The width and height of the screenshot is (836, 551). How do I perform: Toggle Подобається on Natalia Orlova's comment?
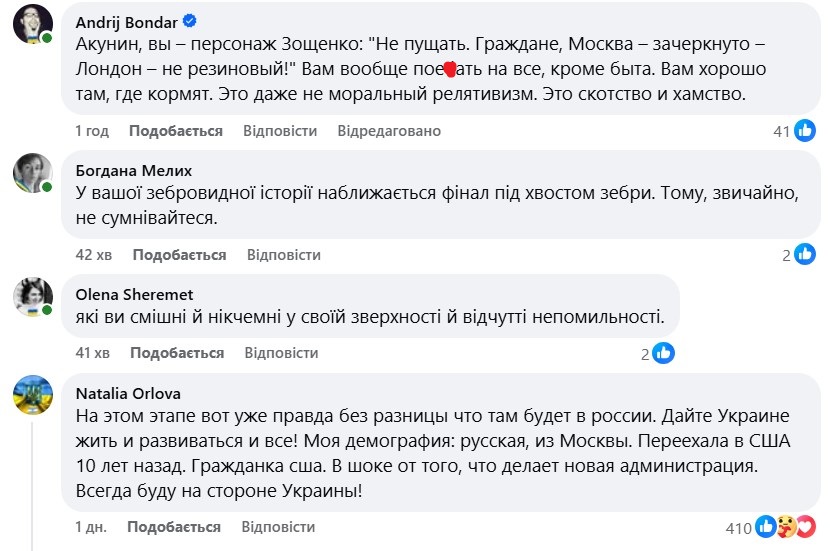(x=174, y=527)
